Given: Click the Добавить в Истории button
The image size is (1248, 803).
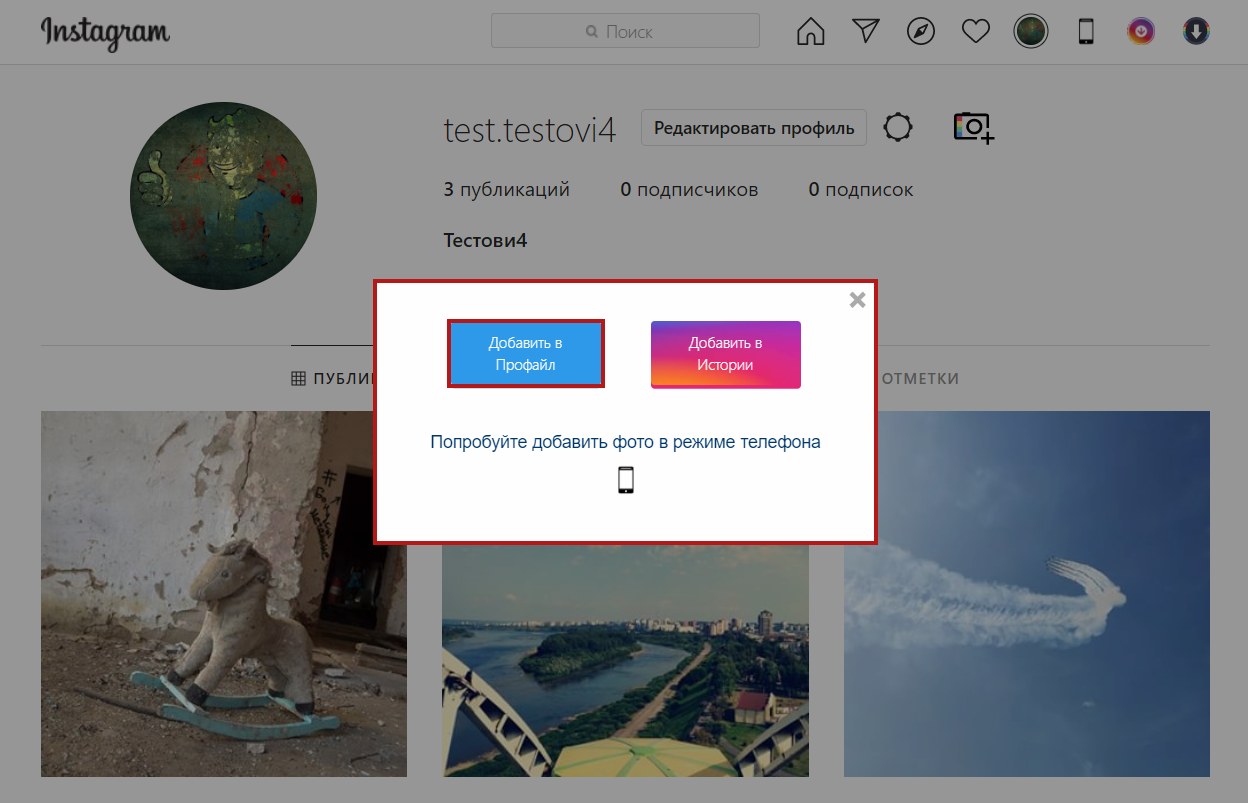Looking at the screenshot, I should coord(726,354).
